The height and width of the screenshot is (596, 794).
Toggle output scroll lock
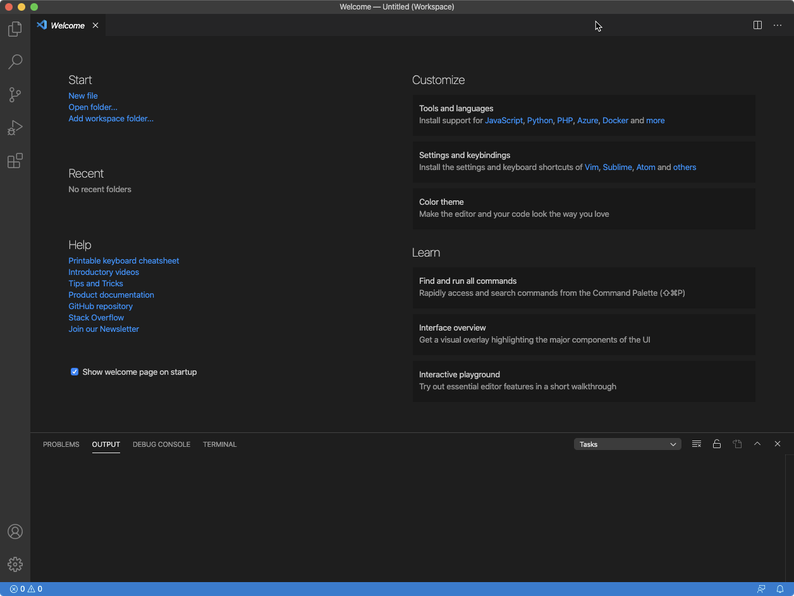click(716, 444)
